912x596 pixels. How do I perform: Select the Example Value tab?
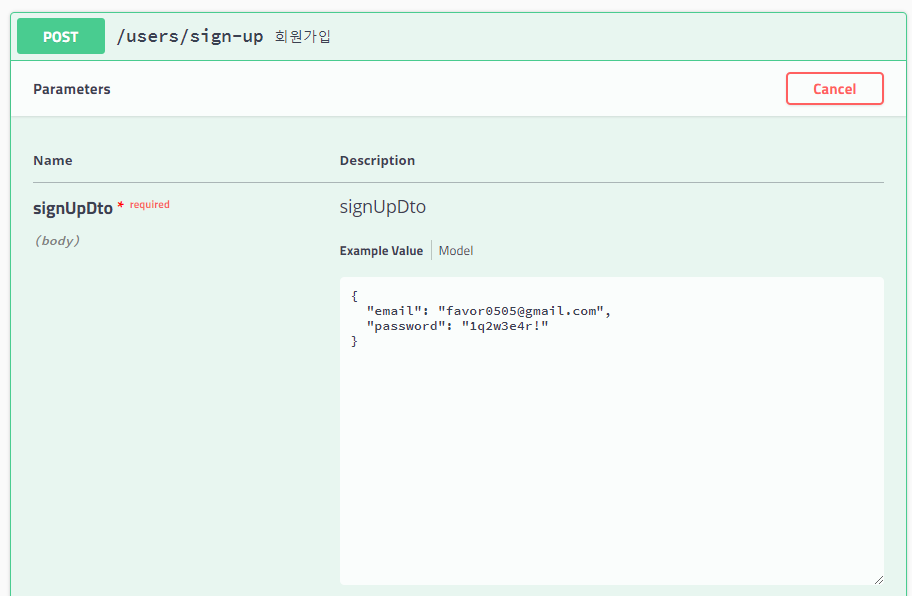point(381,251)
